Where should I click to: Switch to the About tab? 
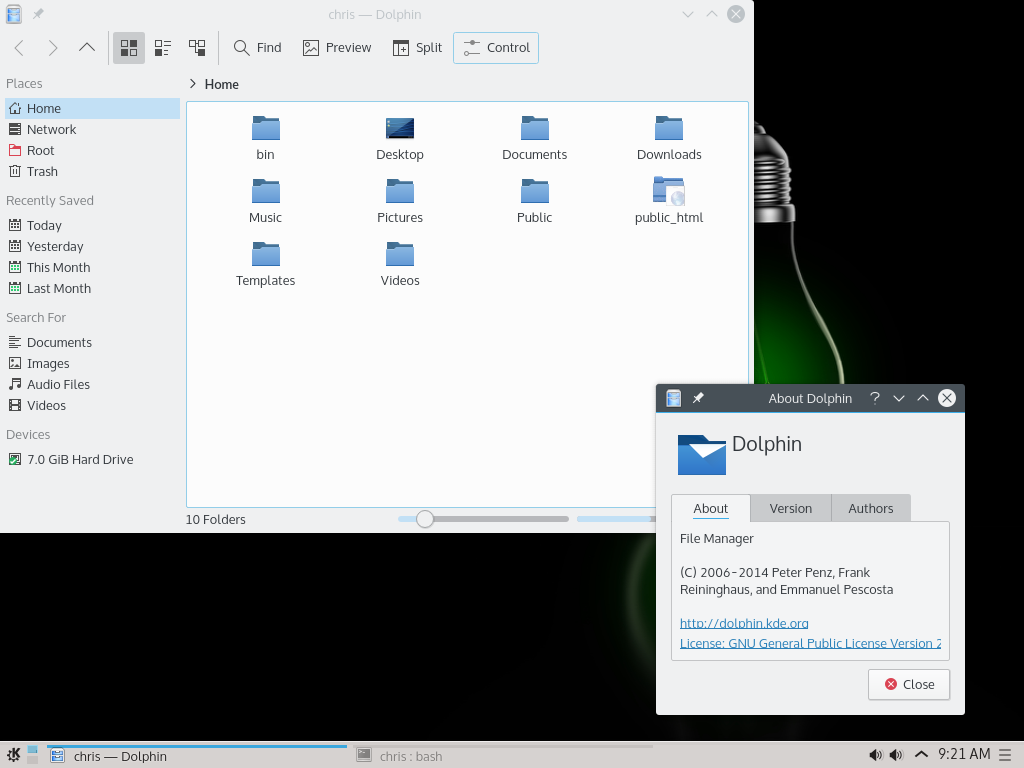(x=711, y=508)
